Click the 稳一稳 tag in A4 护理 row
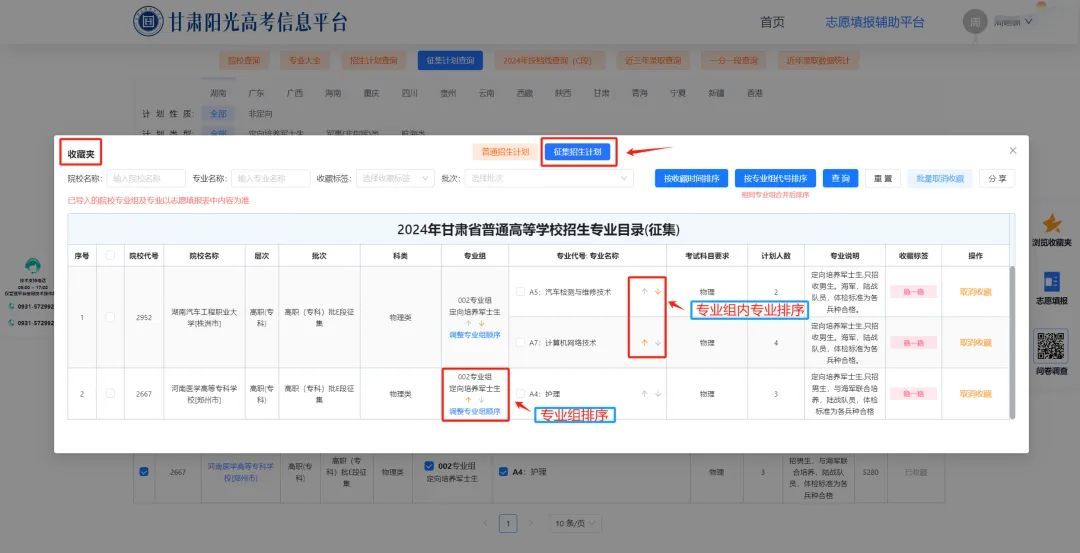Viewport: 1080px width, 553px height. coord(913,394)
